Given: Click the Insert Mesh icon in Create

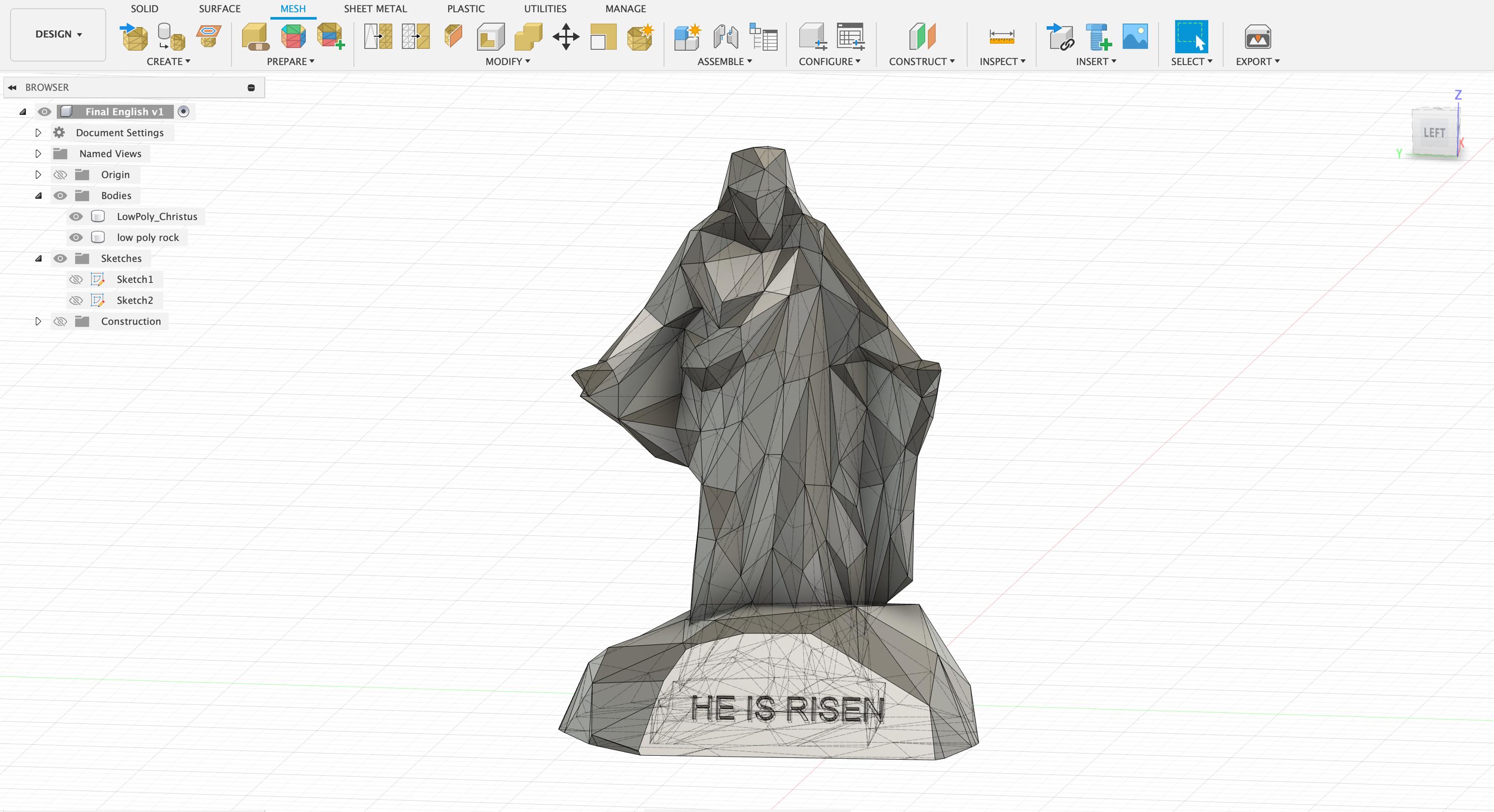Looking at the screenshot, I should [134, 36].
